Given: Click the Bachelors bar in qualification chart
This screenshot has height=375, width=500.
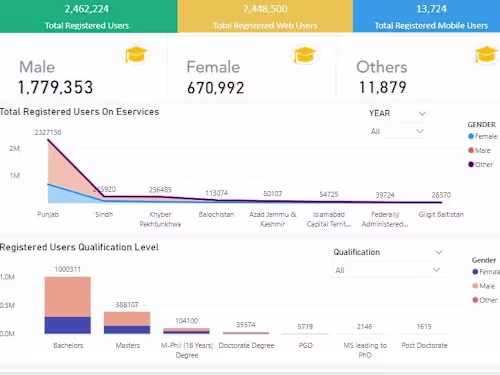Looking at the screenshot, I should (68, 305).
